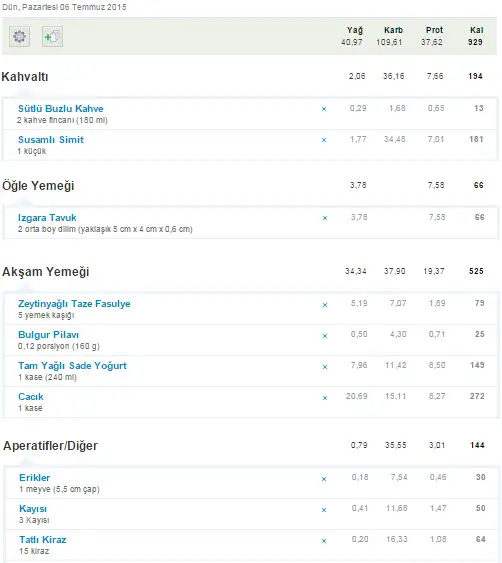Delete Zeytinyağlı Taze Fasulye with x icon
Viewport: 502px width, 563px height.
325,305
